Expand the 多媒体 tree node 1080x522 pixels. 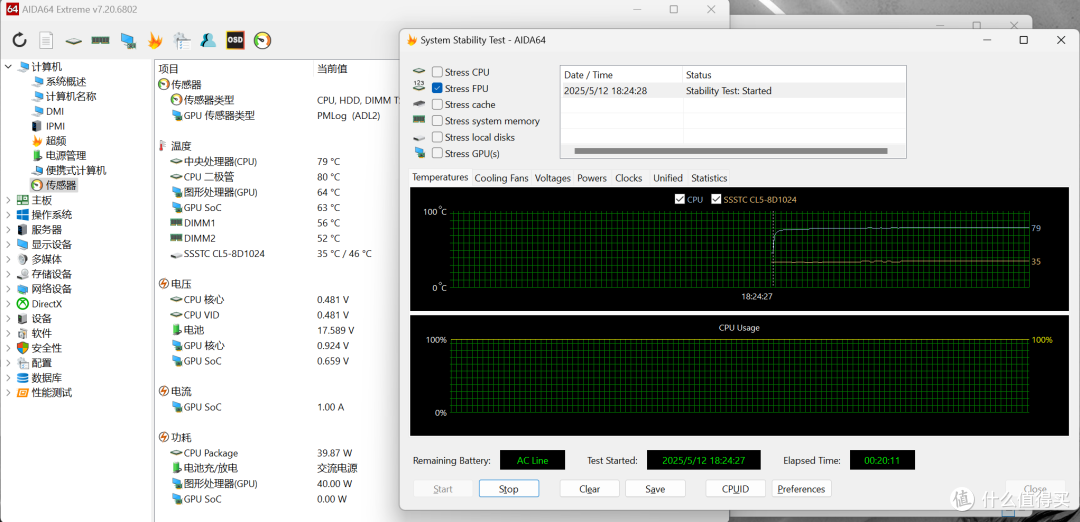(x=8, y=259)
